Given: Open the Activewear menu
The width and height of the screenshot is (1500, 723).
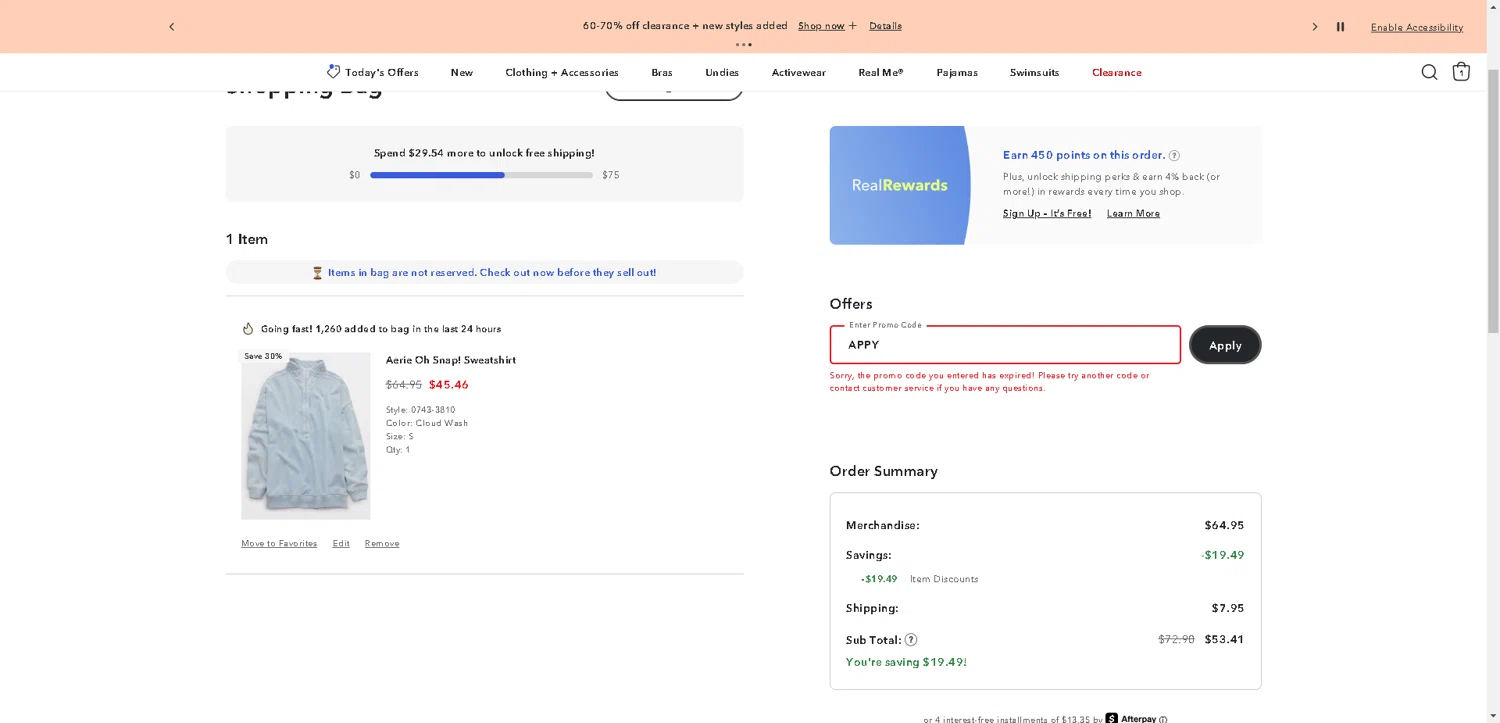Looking at the screenshot, I should click(798, 72).
